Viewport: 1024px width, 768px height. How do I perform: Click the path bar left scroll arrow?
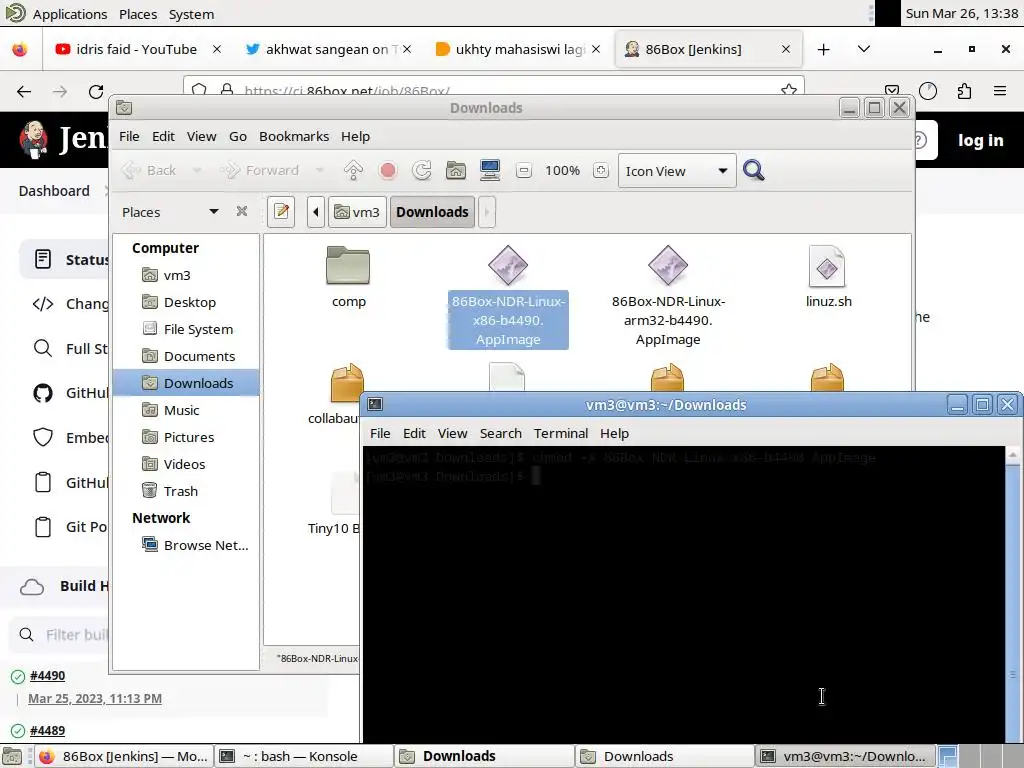pyautogui.click(x=316, y=212)
